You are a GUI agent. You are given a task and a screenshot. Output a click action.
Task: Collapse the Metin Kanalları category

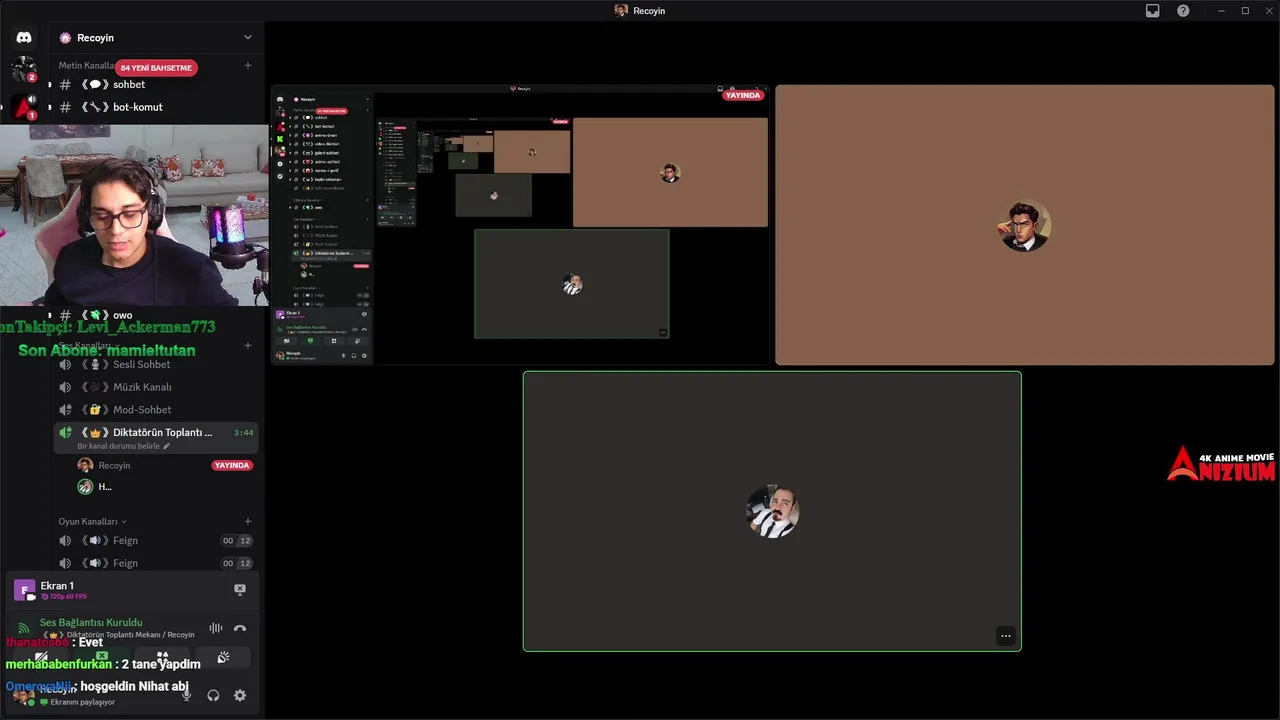[x=86, y=65]
